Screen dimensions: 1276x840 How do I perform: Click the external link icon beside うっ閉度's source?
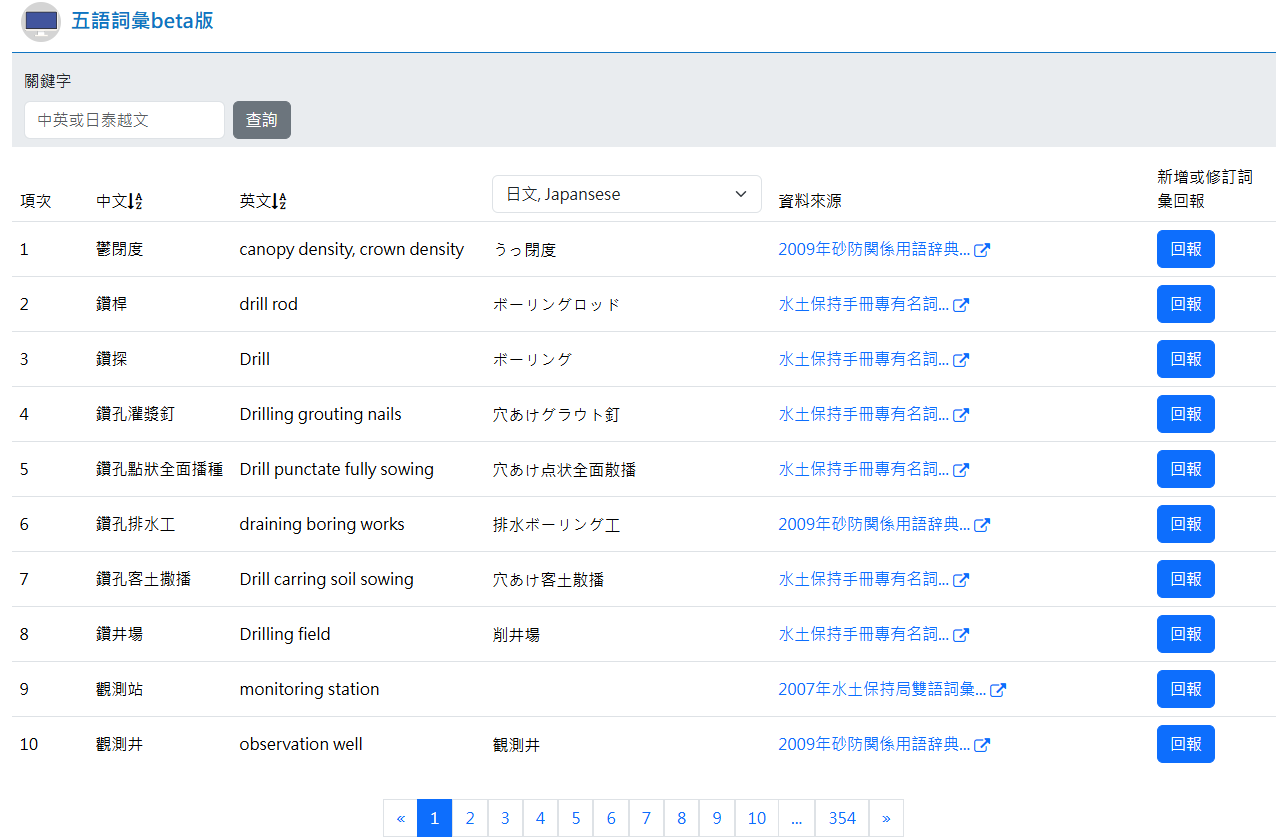click(983, 249)
